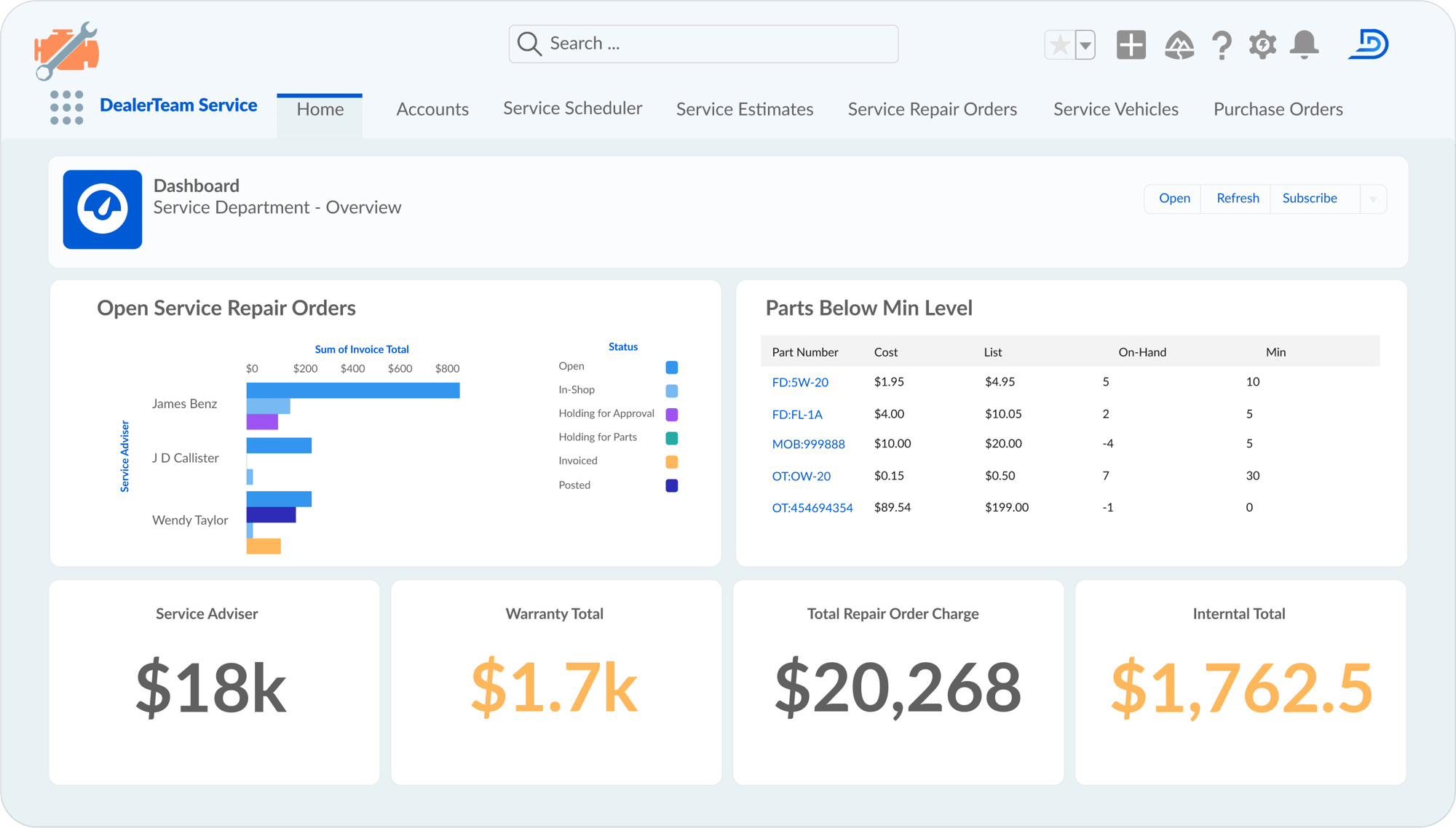Switch to the Accounts tab
The height and width of the screenshot is (828, 1456).
pos(432,109)
